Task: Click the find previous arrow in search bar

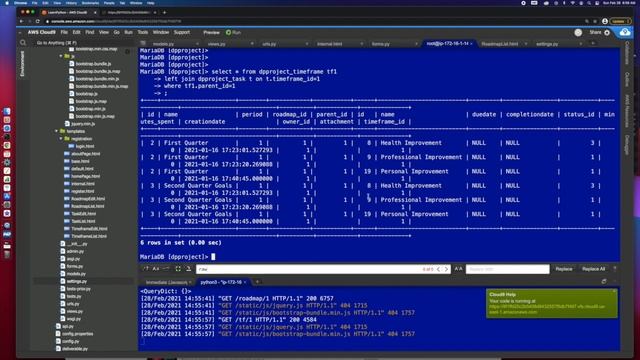Action: click(438, 269)
